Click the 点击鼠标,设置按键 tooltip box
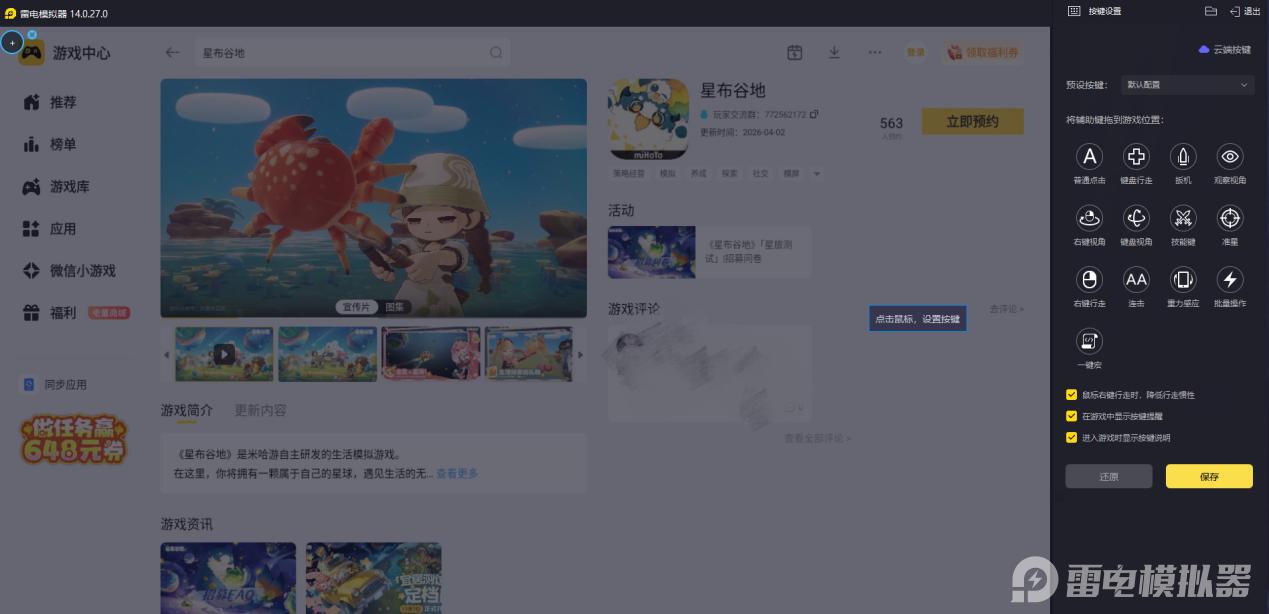This screenshot has height=614, width=1269. point(917,319)
